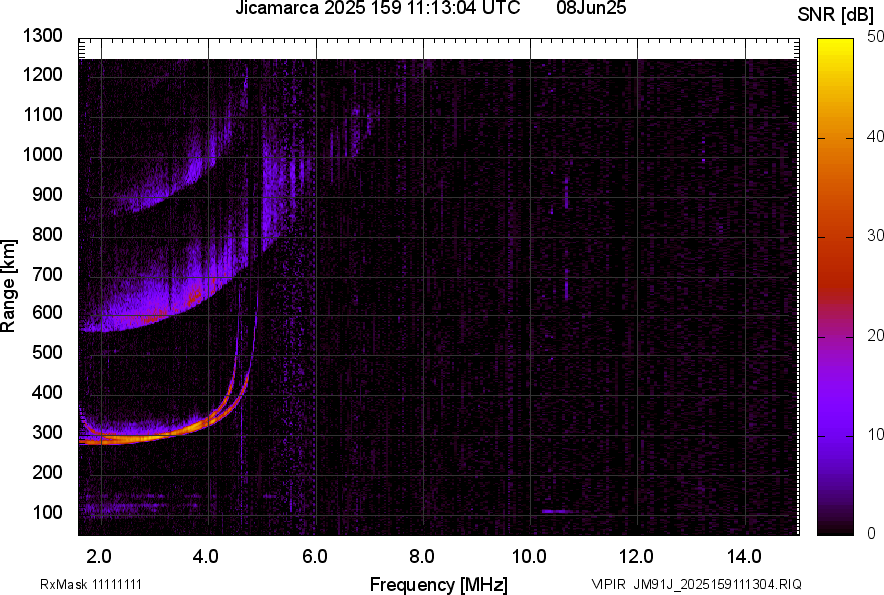Click the 'SNR [dB]' colorbar label
Screen dimensions: 884x595
click(x=836, y=15)
